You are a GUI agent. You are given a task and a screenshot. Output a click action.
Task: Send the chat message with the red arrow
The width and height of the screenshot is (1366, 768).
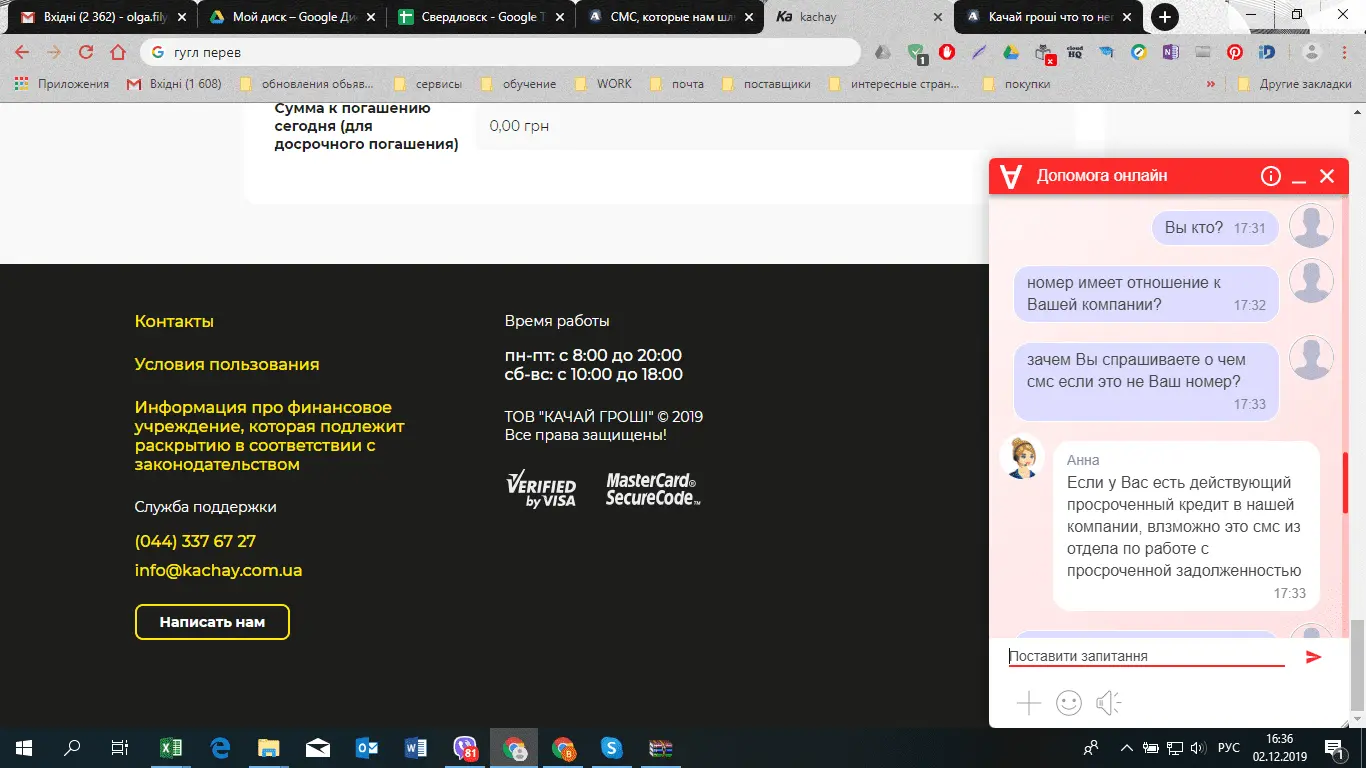[1313, 656]
